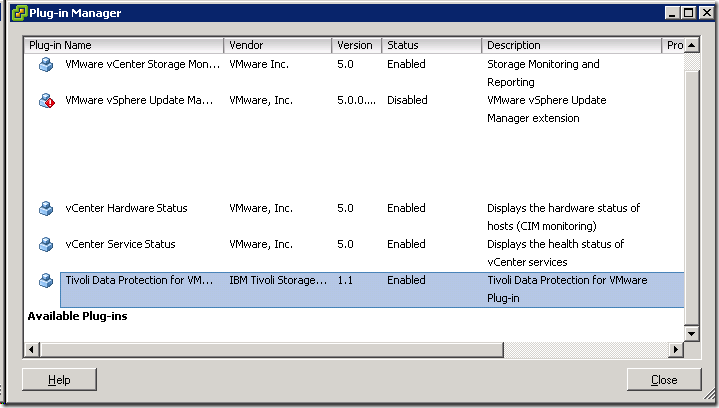Sort plug-ins by Version column header
This screenshot has height=408, width=719.
[356, 45]
